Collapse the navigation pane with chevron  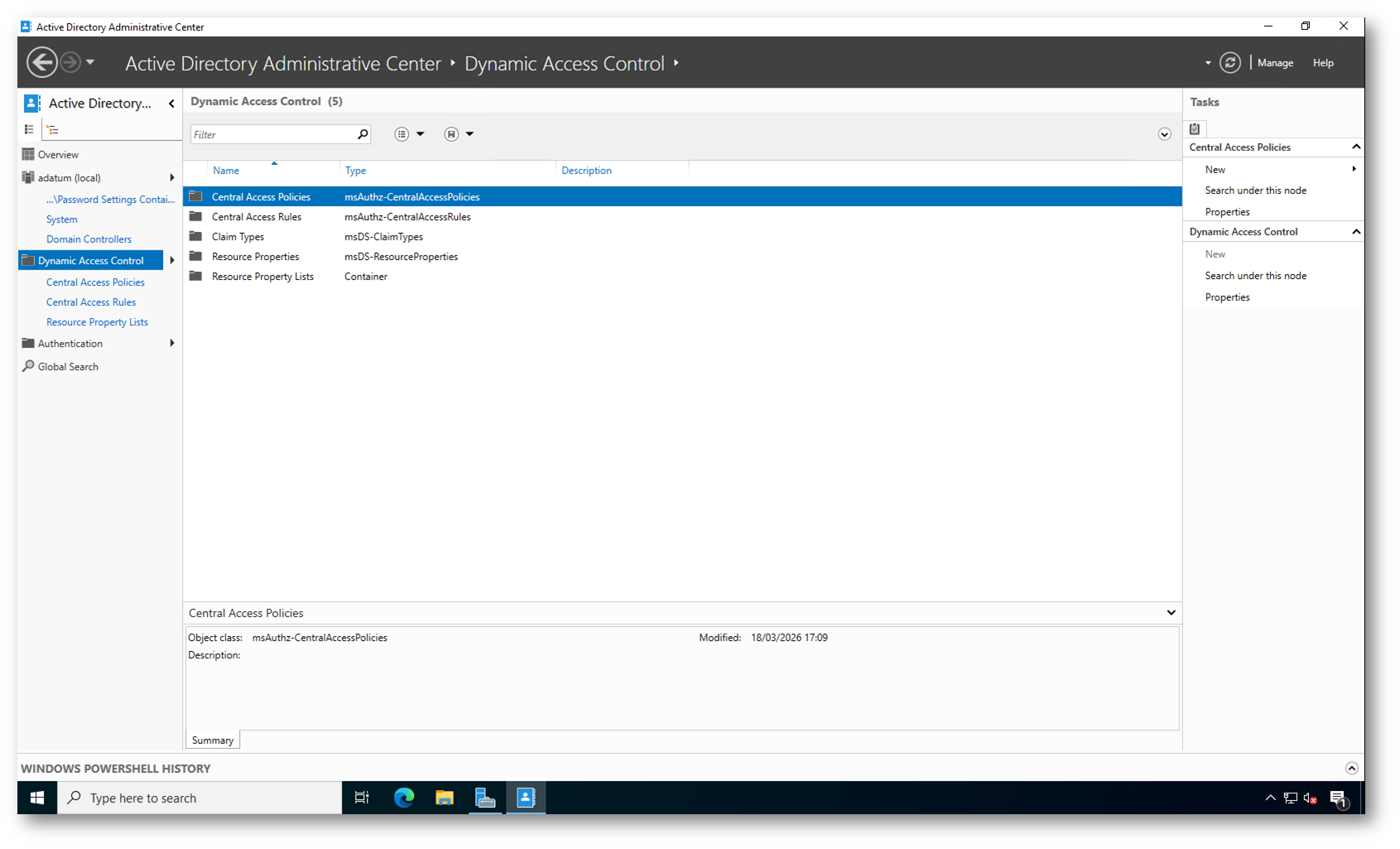pos(171,104)
